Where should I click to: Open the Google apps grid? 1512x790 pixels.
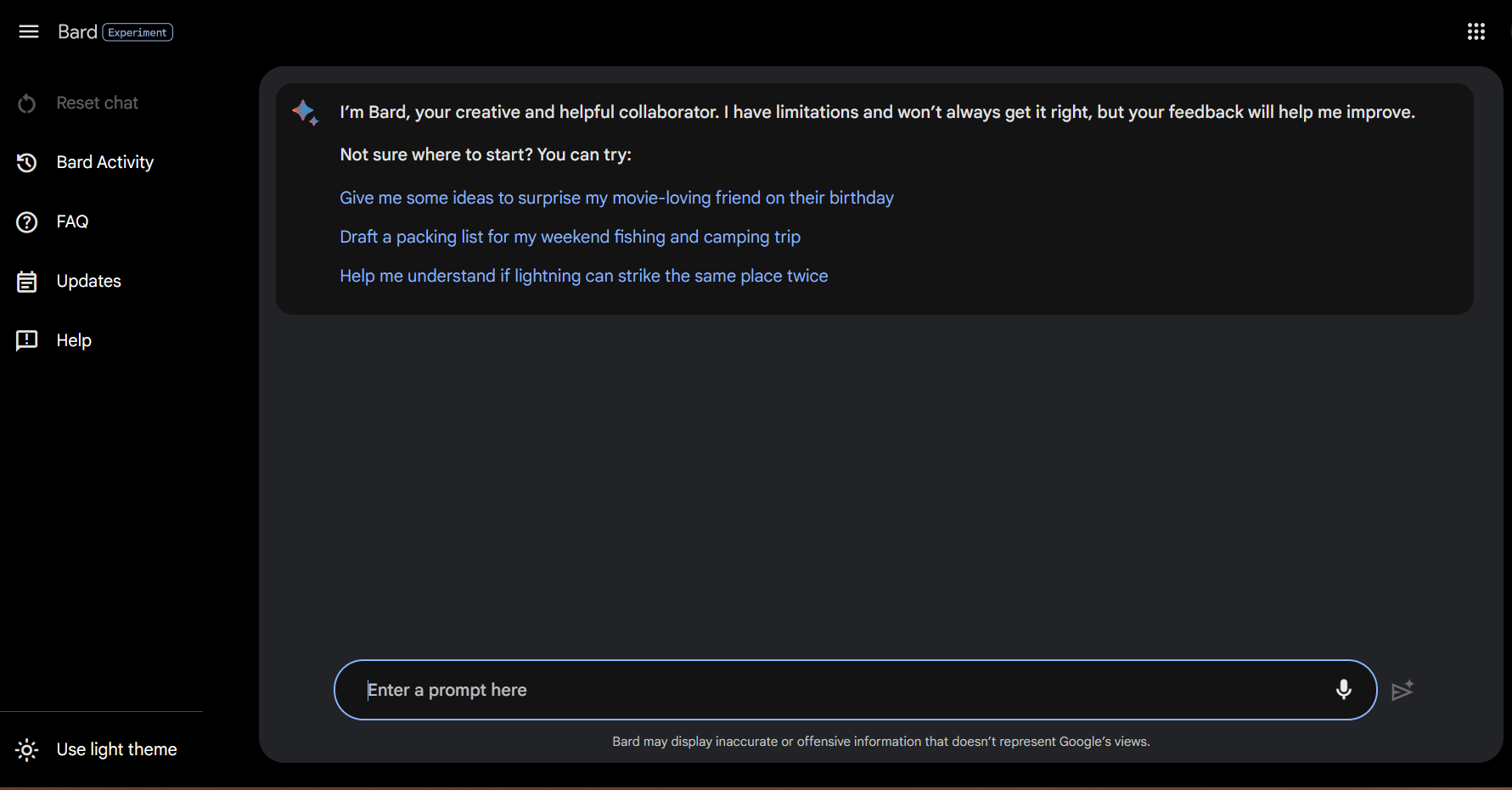pos(1476,31)
